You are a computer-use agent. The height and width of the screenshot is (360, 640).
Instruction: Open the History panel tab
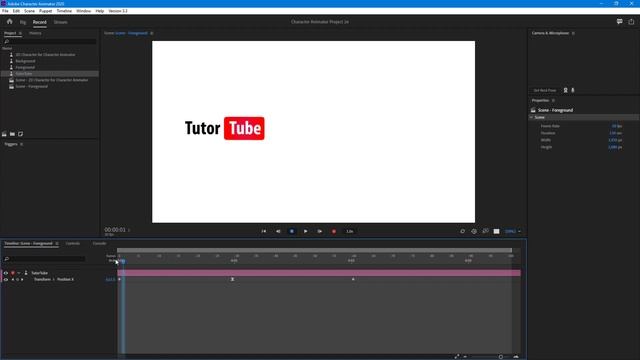(35, 33)
